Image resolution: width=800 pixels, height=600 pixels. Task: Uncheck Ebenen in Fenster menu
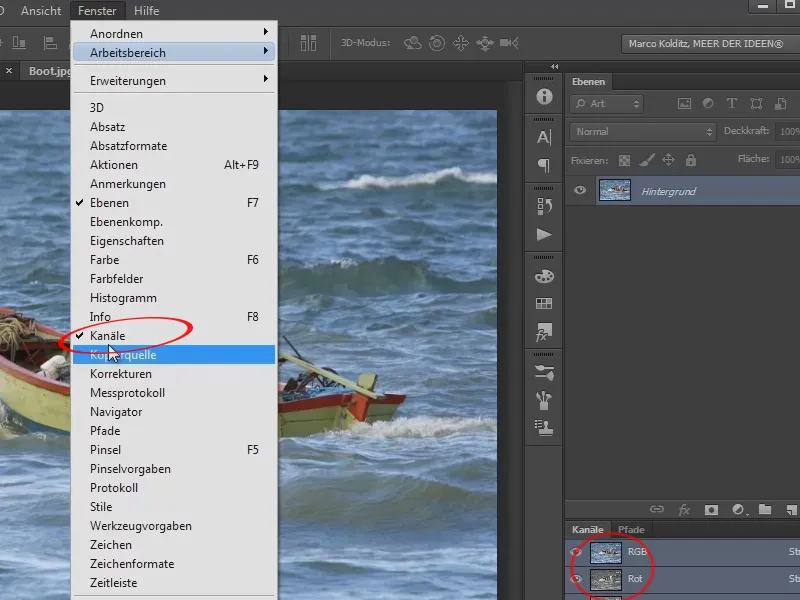pyautogui.click(x=174, y=203)
